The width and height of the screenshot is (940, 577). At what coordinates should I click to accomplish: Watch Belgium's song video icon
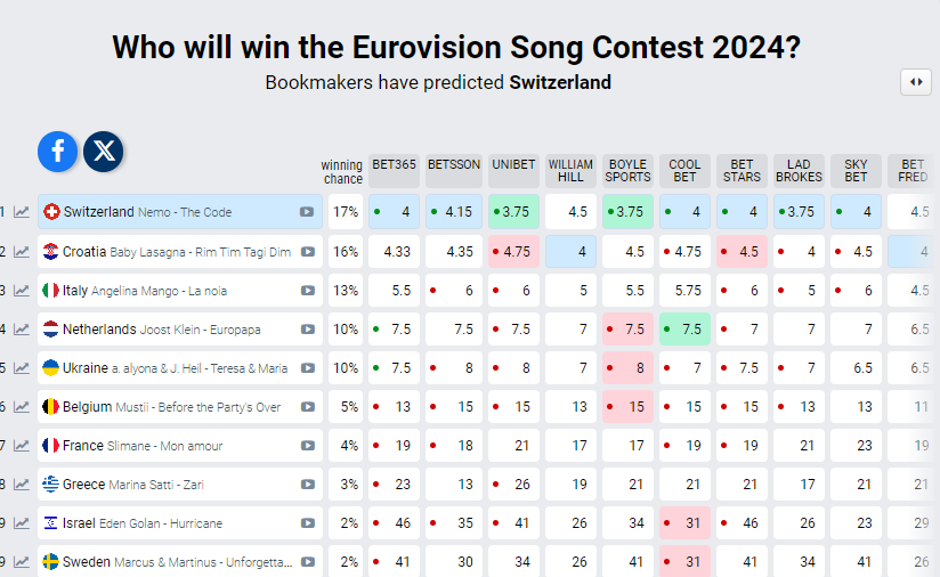tap(307, 407)
